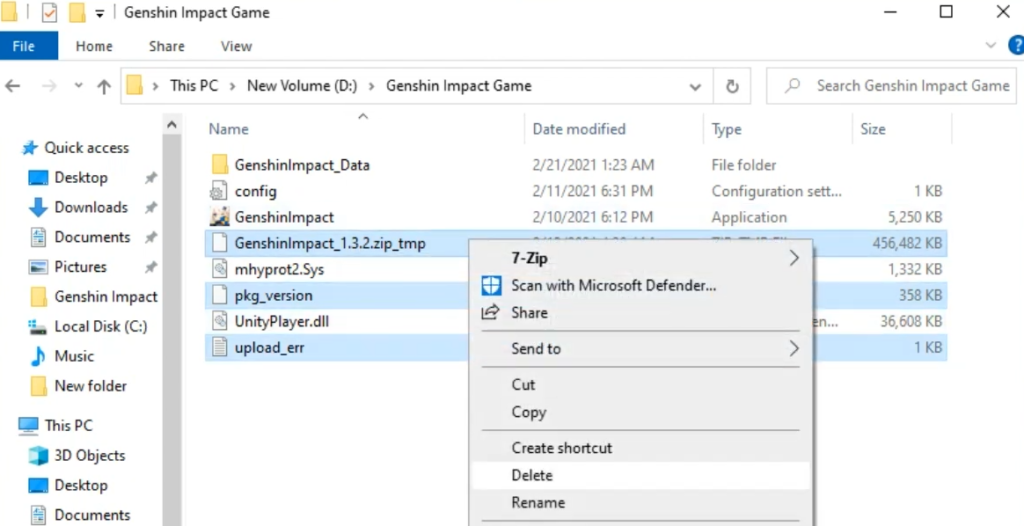Click the navigation pane scrollbar thumb
This screenshot has height=526, width=1024.
coord(172,329)
